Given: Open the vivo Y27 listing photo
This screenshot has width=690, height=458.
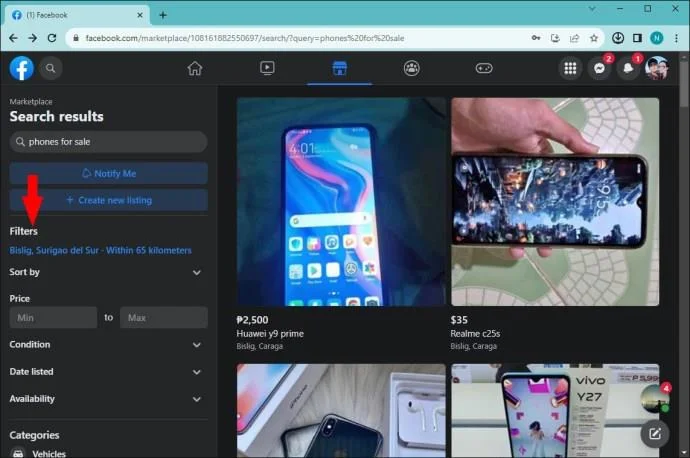Looking at the screenshot, I should [x=555, y=410].
